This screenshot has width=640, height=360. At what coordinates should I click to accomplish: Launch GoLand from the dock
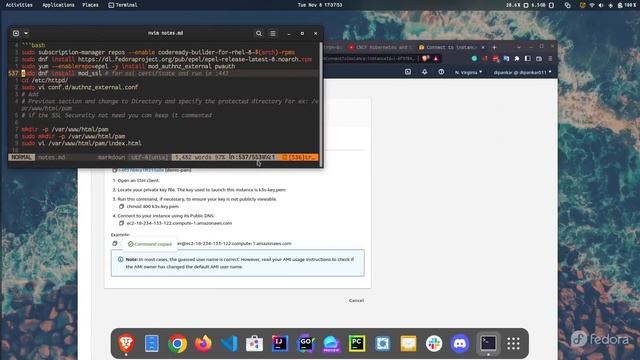[306, 343]
